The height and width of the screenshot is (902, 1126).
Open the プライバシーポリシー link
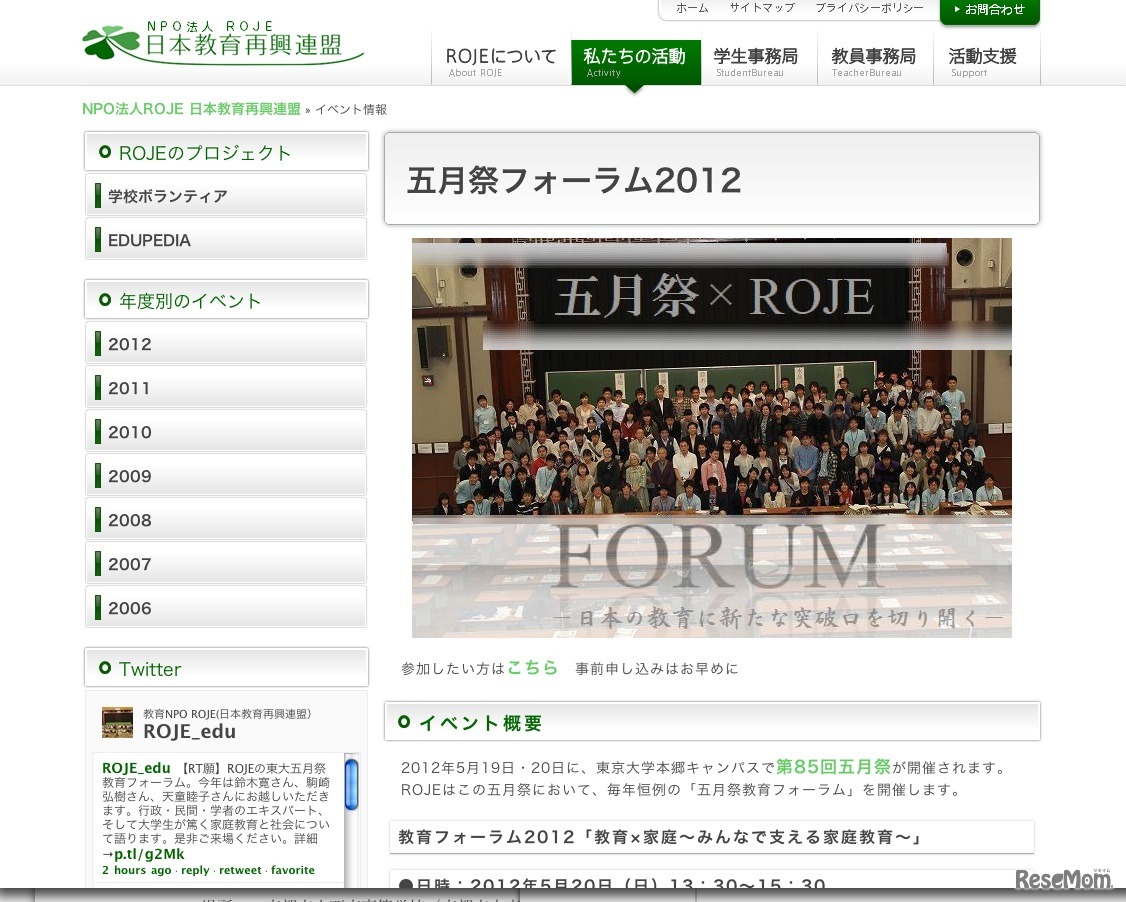[x=868, y=8]
